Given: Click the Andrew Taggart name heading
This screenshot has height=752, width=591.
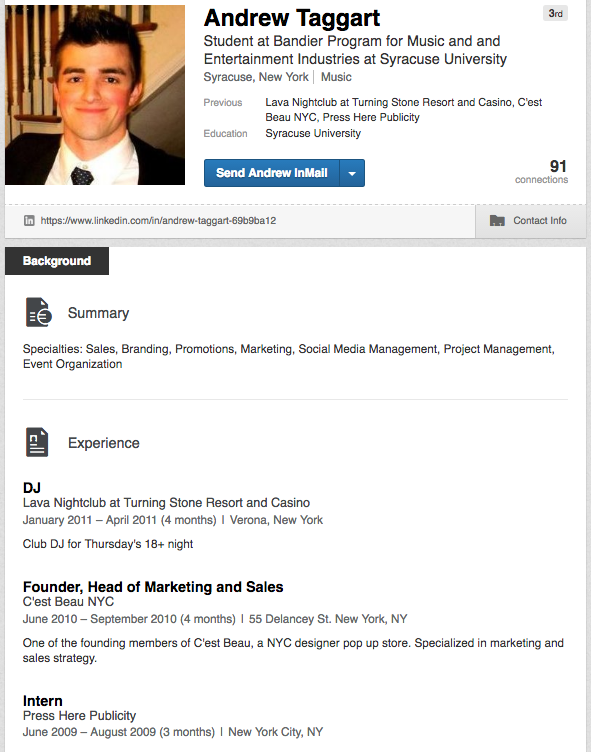Looking at the screenshot, I should (x=292, y=18).
